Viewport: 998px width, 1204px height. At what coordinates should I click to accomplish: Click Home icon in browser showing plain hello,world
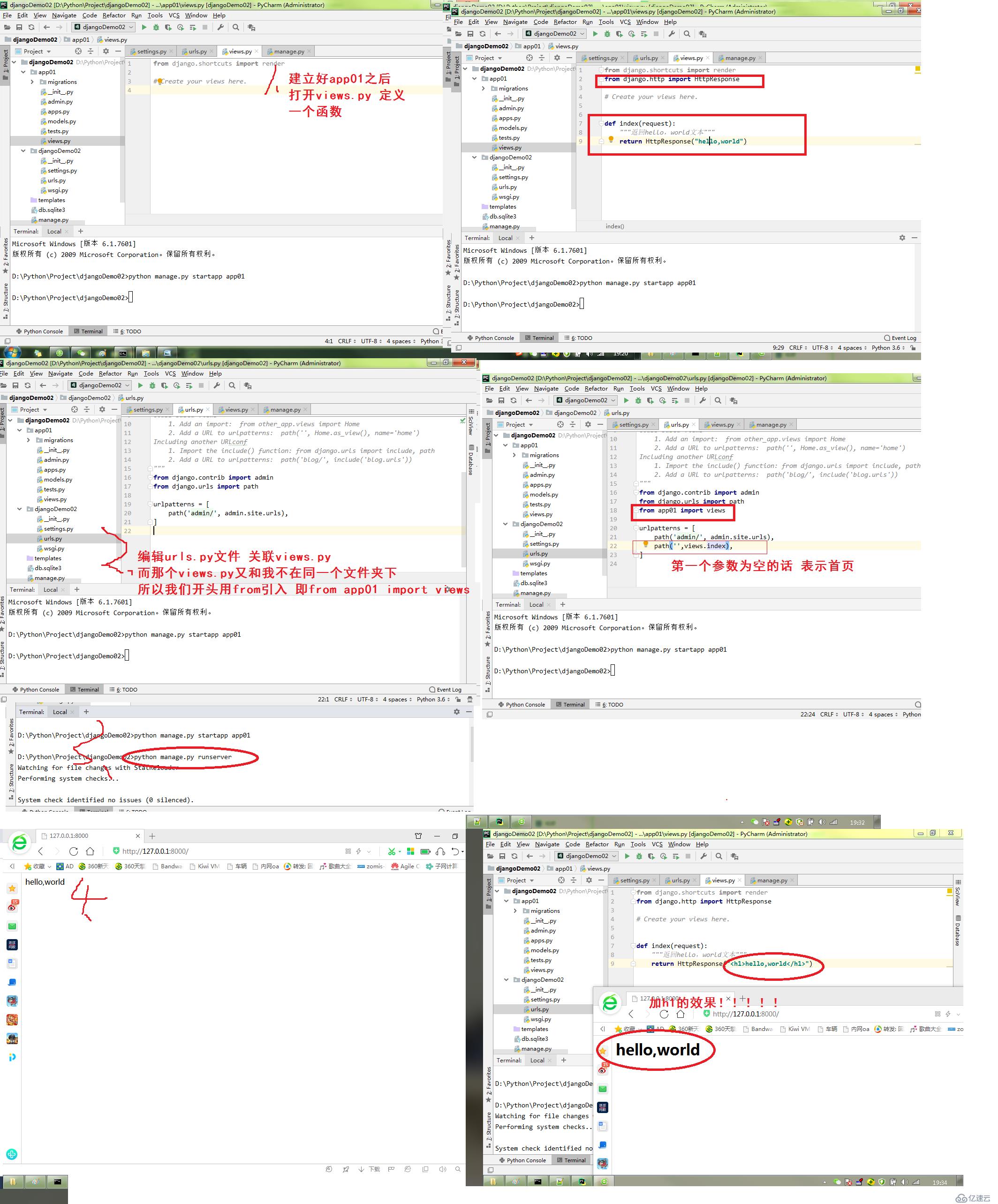(90, 851)
